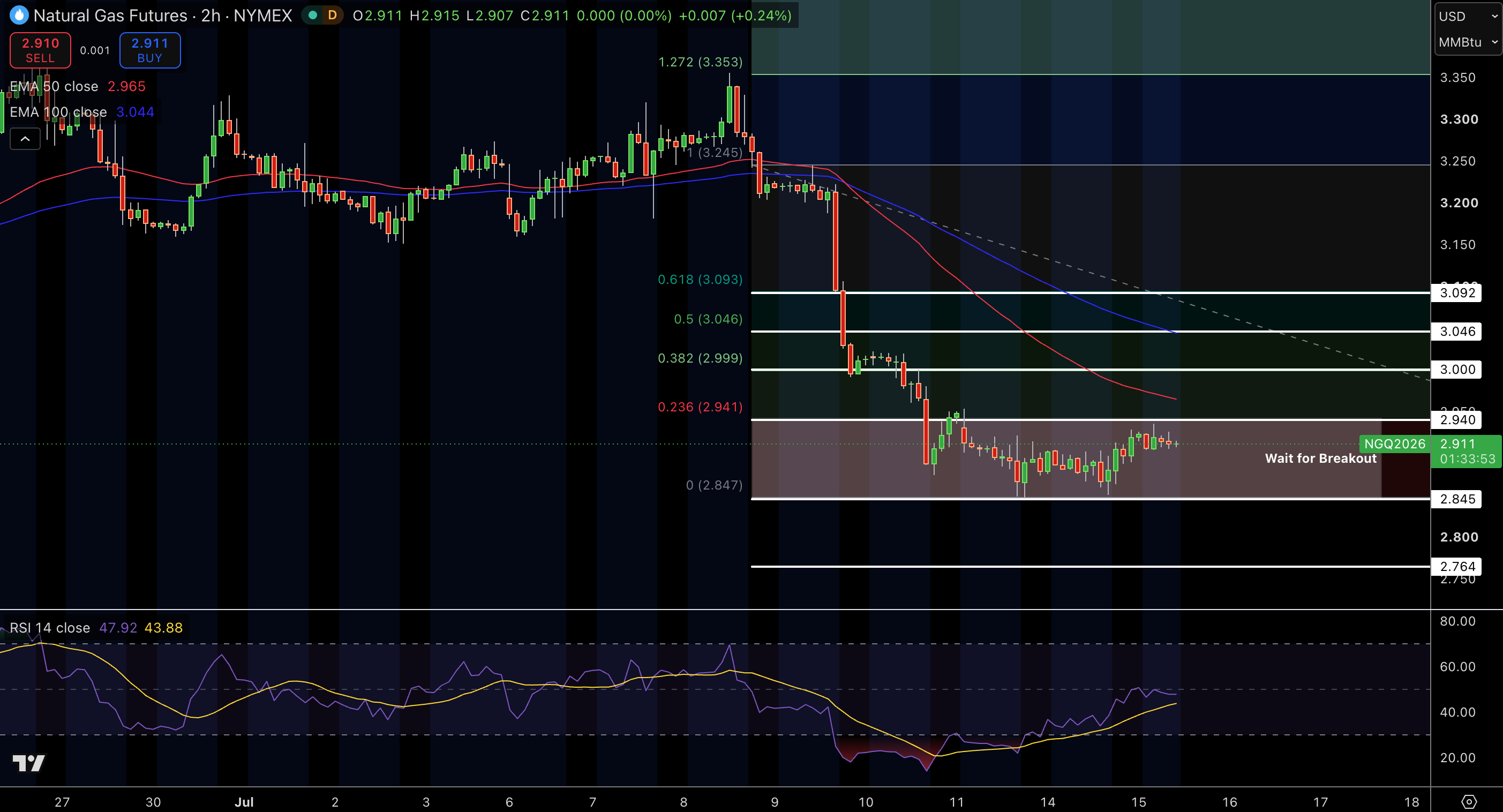Click the green market status dot
This screenshot has height=812, width=1503.
(x=313, y=15)
